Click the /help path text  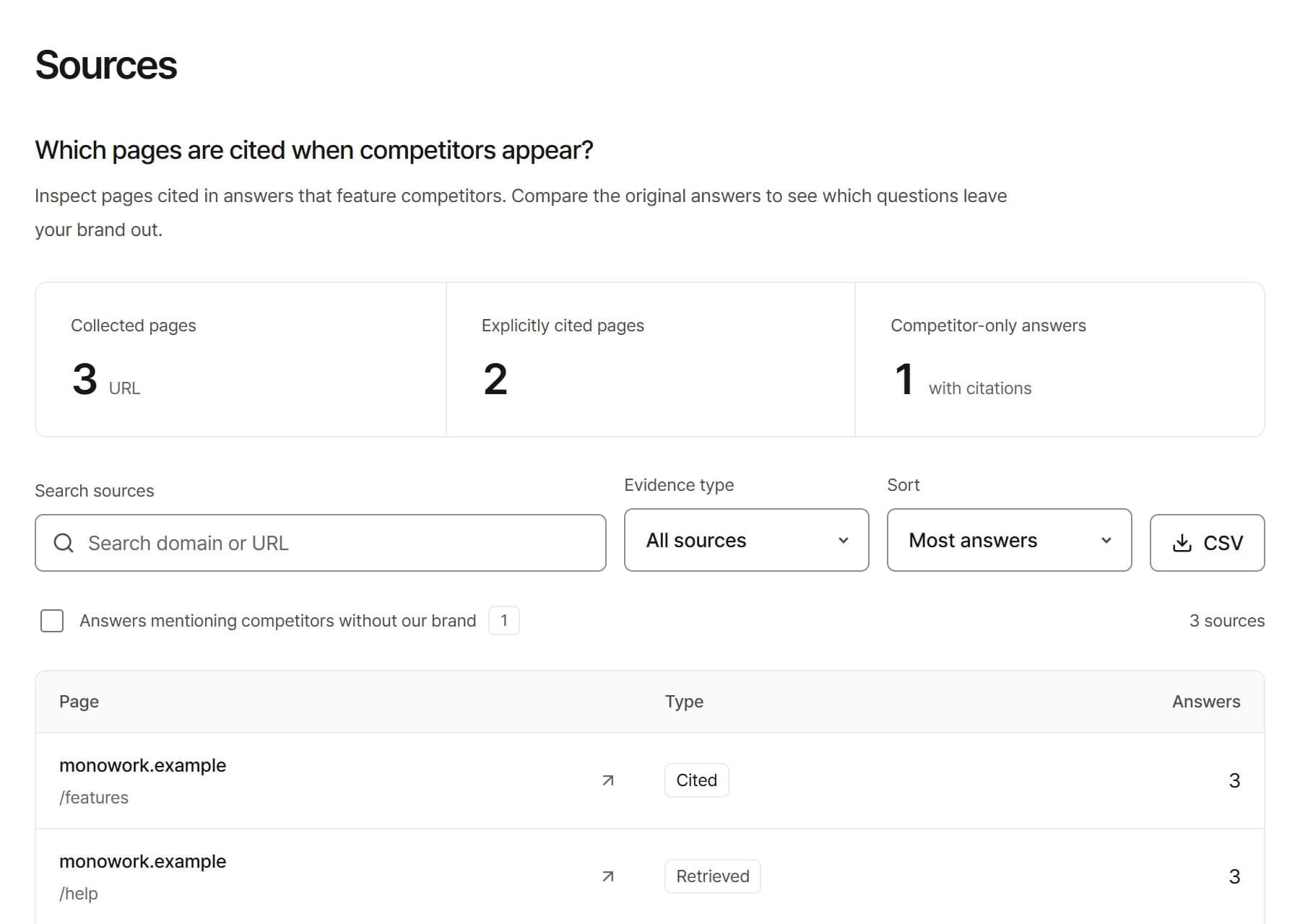[x=79, y=894]
